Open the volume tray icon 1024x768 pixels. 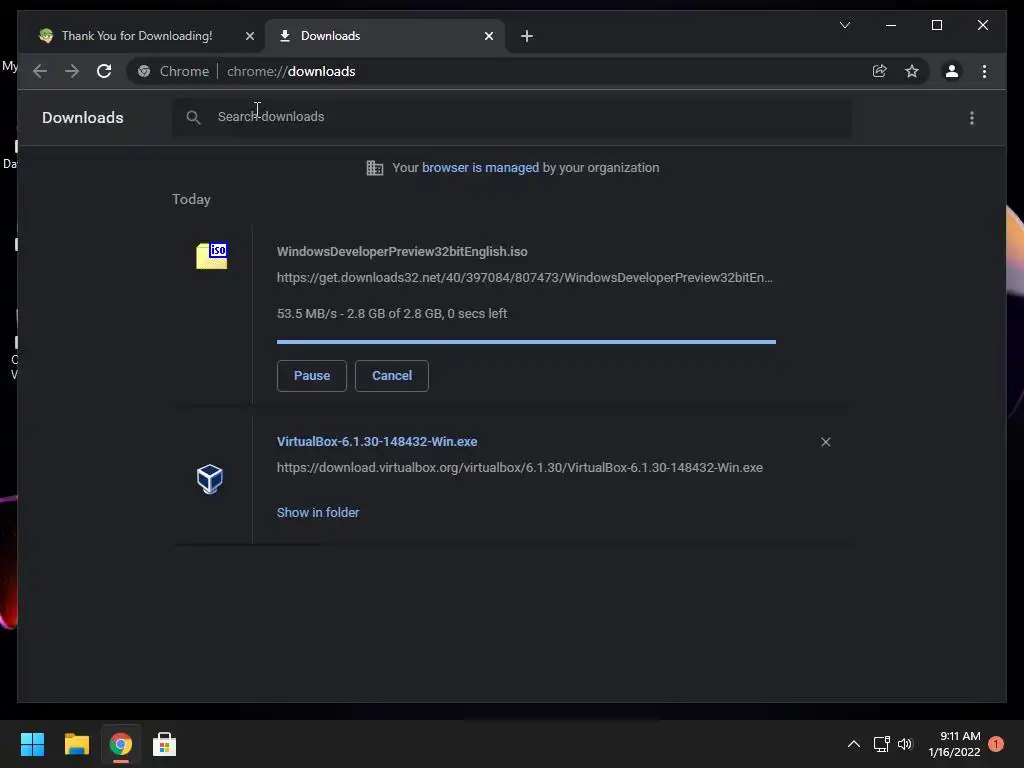pos(904,744)
